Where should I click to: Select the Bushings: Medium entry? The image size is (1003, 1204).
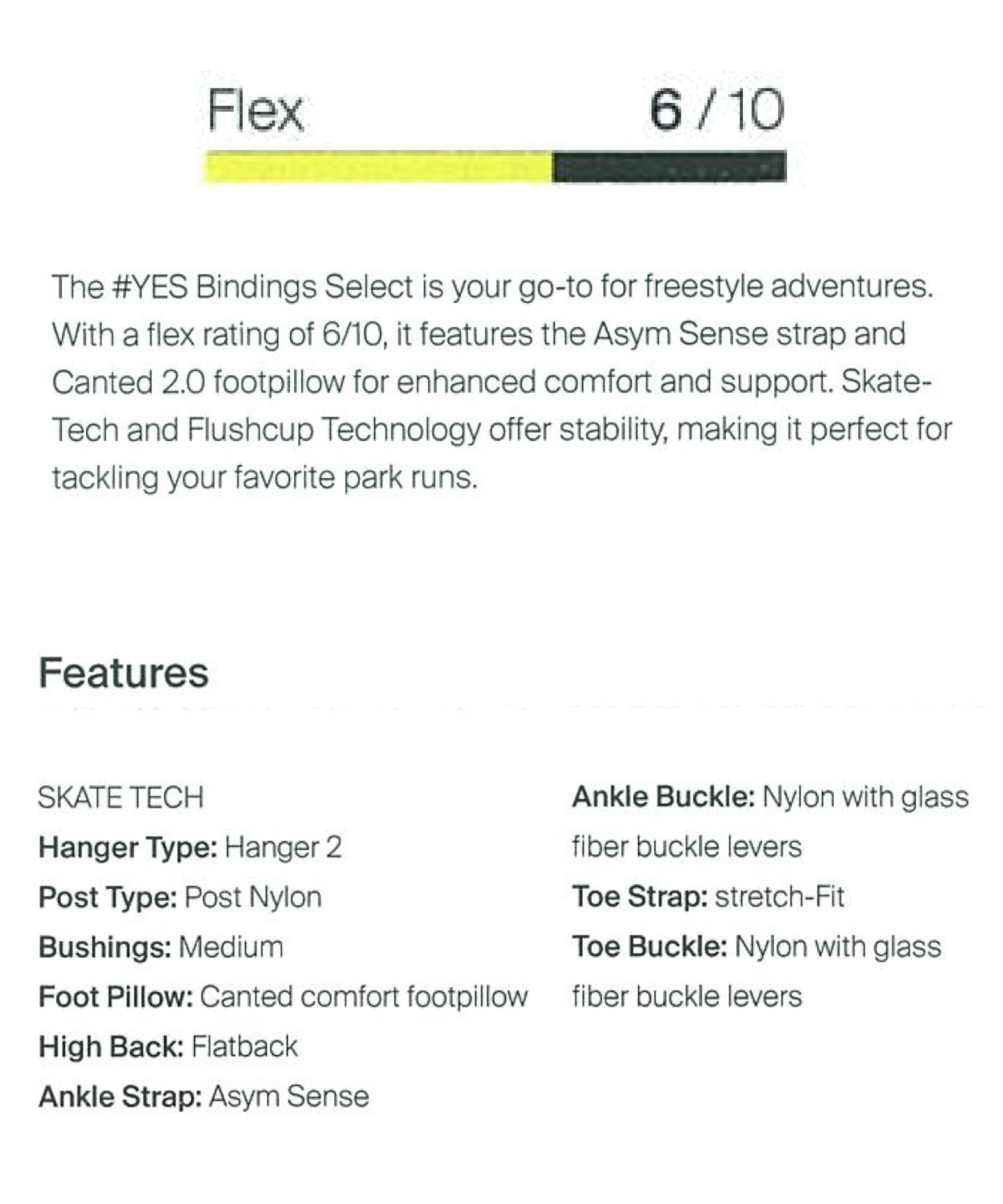[161, 947]
